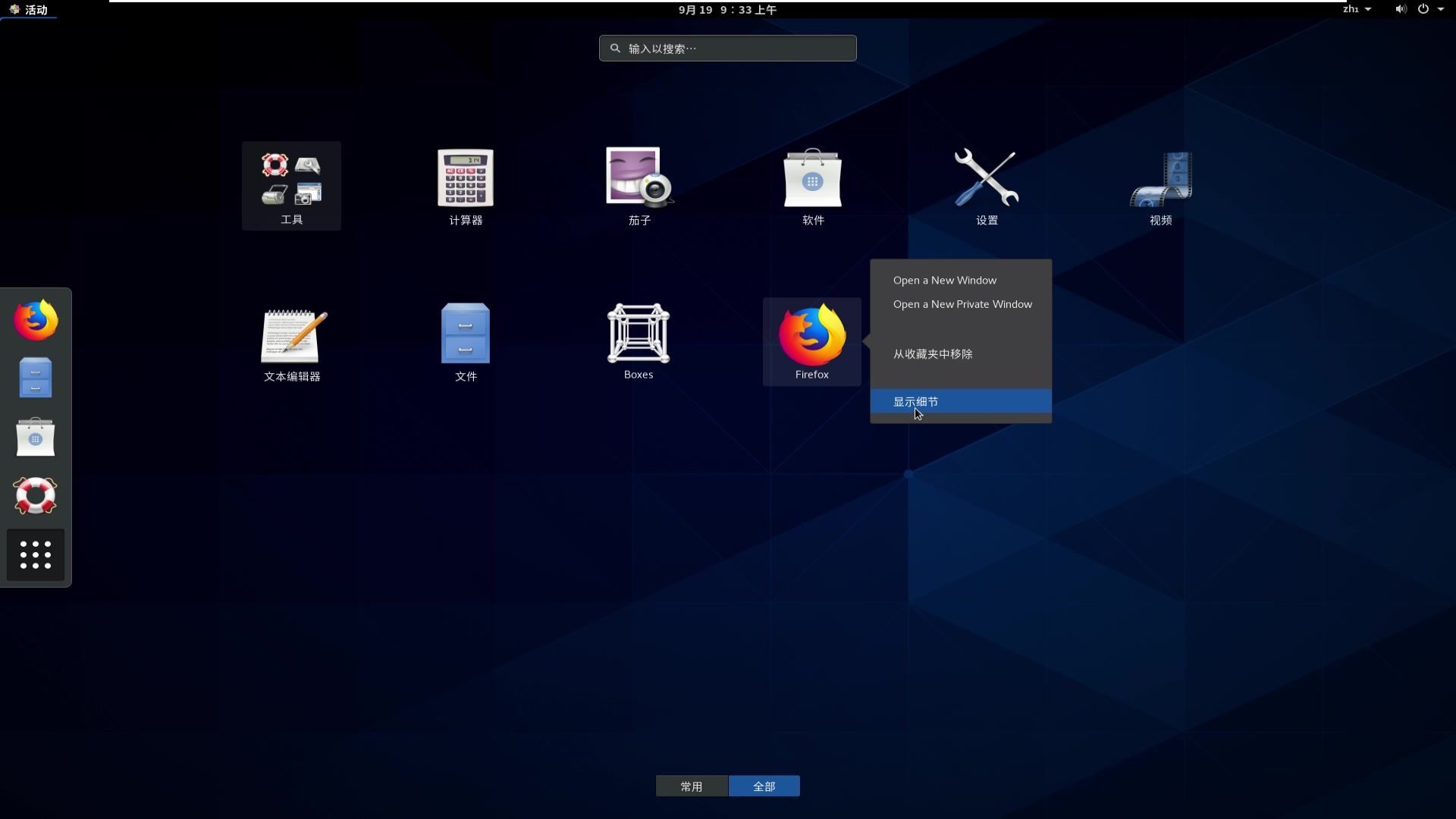This screenshot has height=819, width=1456.
Task: Open the 文件 file manager in app grid
Action: [x=466, y=343]
